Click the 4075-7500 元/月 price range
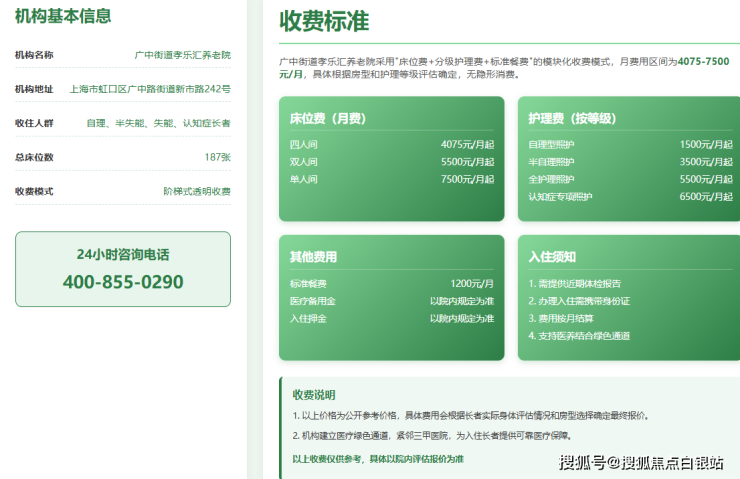Image resolution: width=740 pixels, height=479 pixels. click(704, 61)
